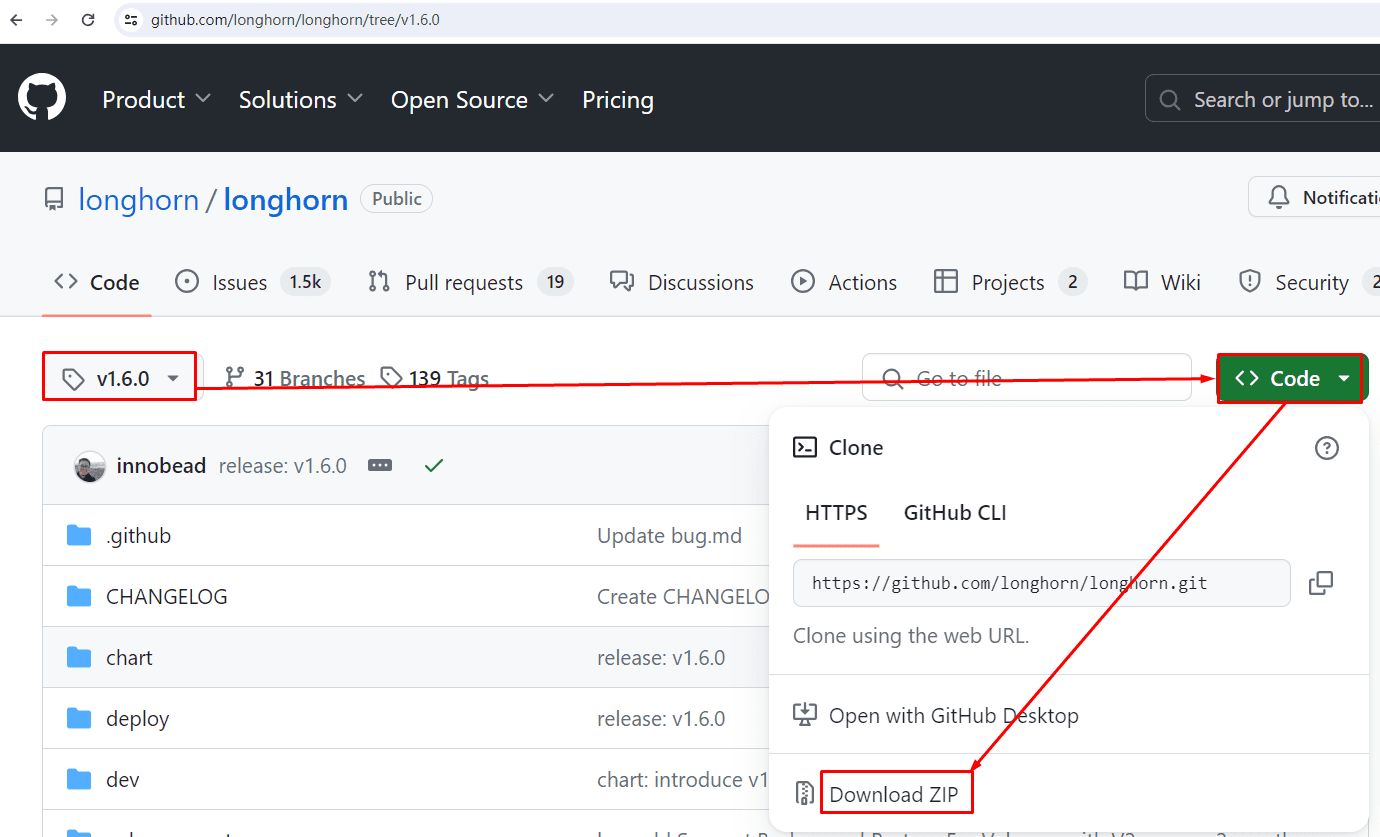Click the repository icon beside longhorn
The image size is (1380, 837).
pos(54,200)
